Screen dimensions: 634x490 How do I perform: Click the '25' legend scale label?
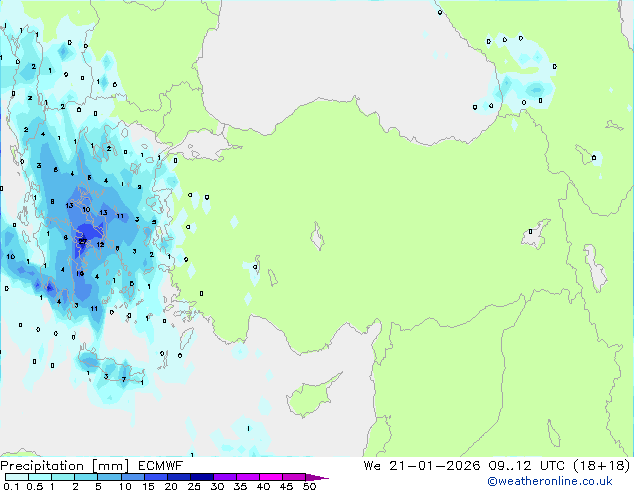tap(194, 486)
